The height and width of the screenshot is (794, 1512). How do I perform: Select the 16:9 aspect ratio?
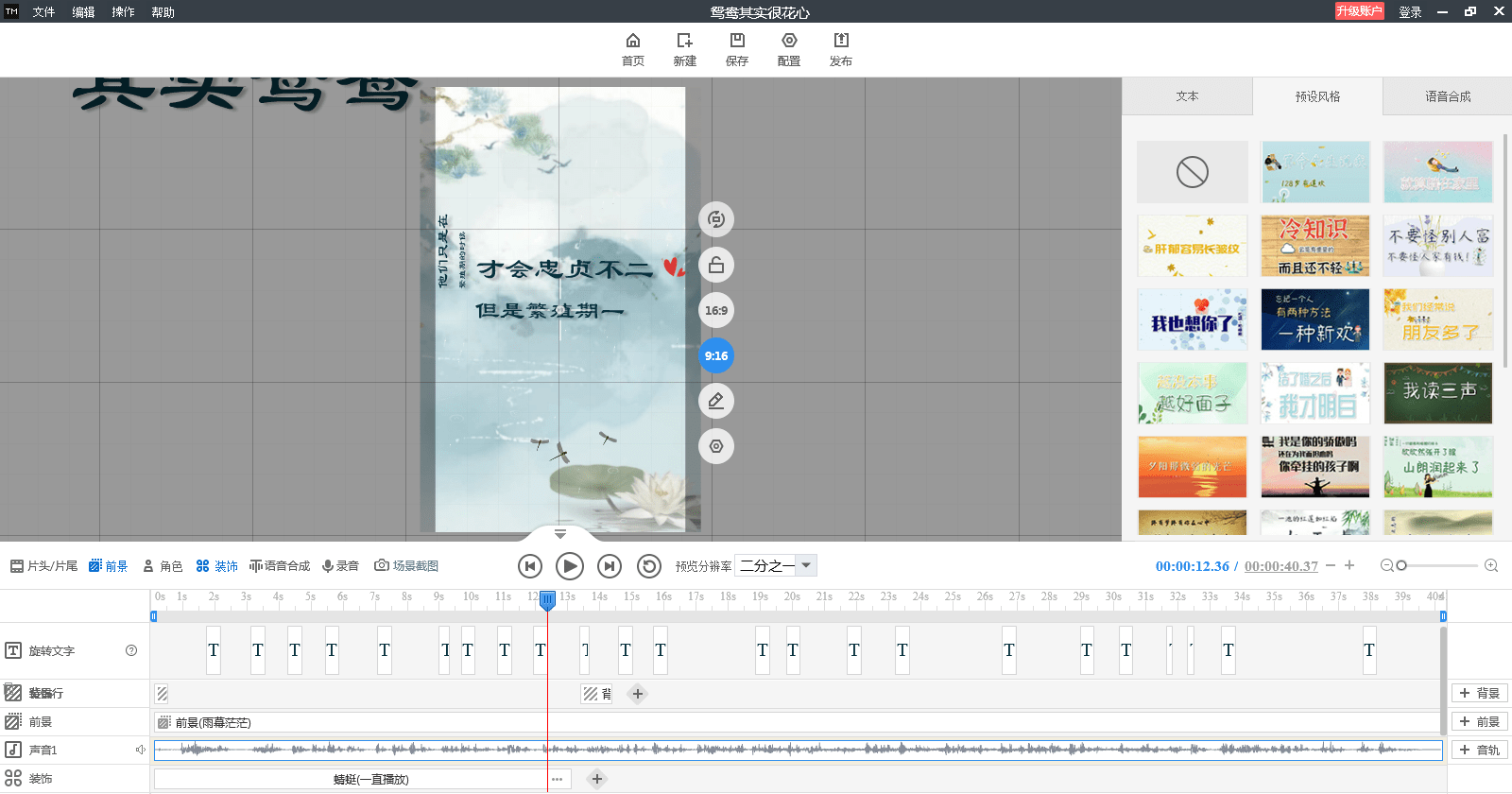(x=716, y=310)
